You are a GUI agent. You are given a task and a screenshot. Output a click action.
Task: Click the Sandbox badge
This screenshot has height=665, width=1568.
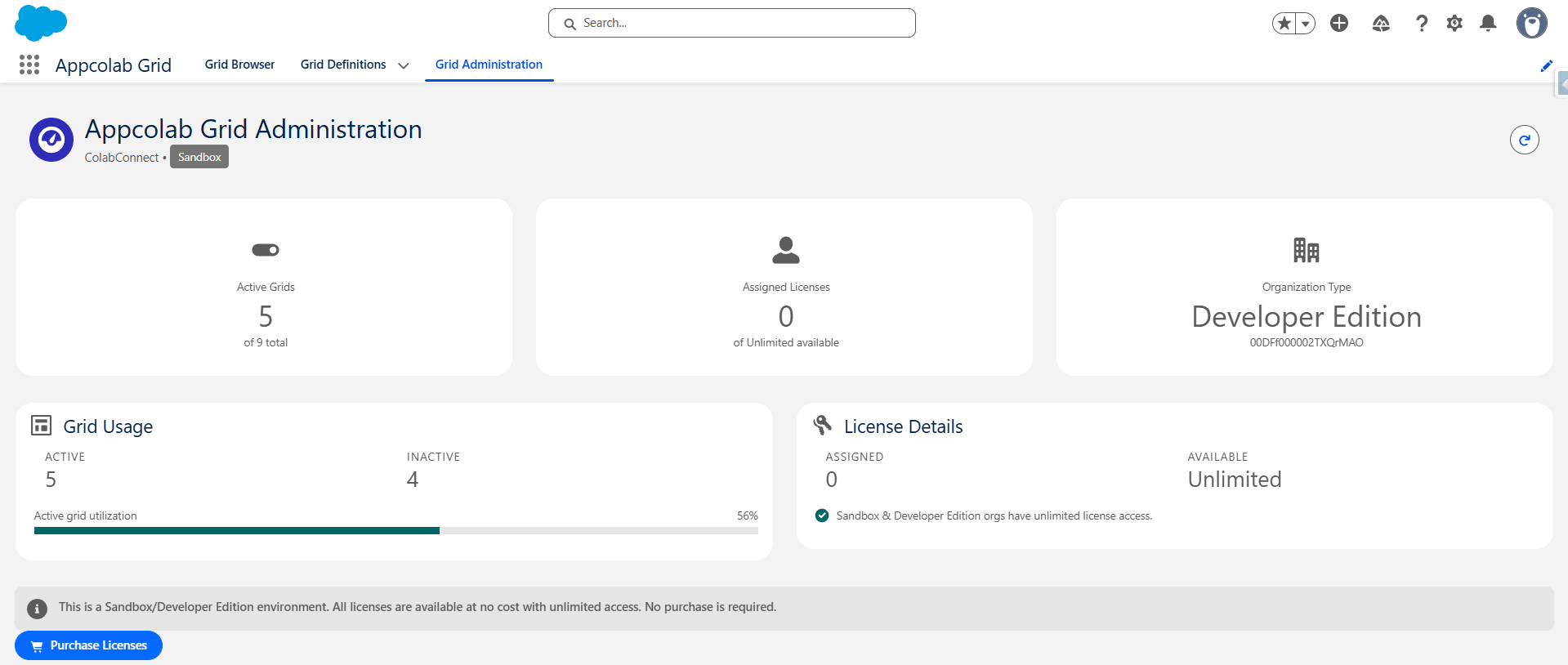[199, 157]
